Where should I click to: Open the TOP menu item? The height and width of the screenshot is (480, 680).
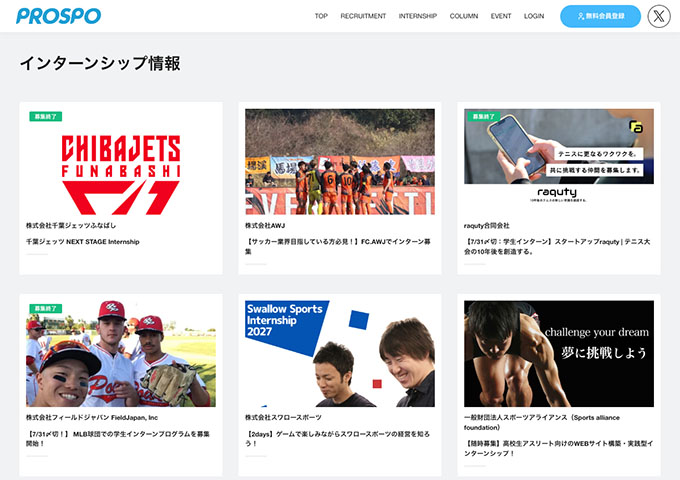tap(321, 16)
